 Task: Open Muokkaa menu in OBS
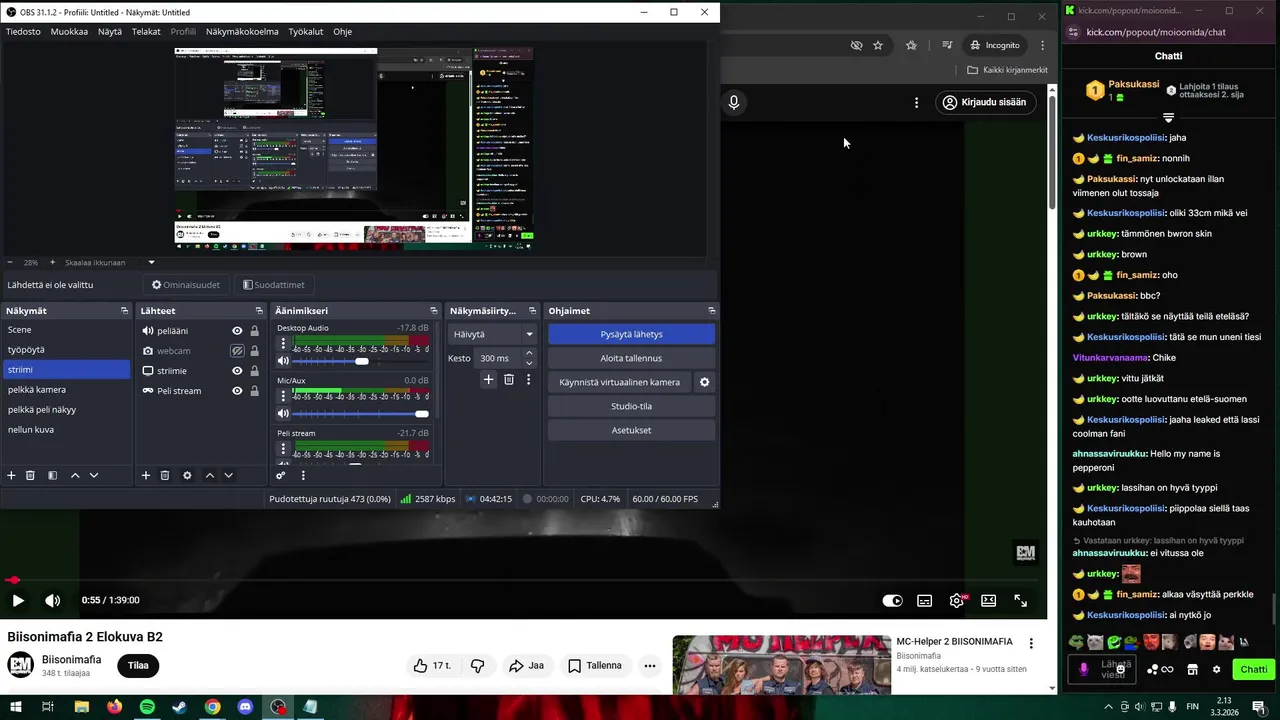click(x=69, y=32)
